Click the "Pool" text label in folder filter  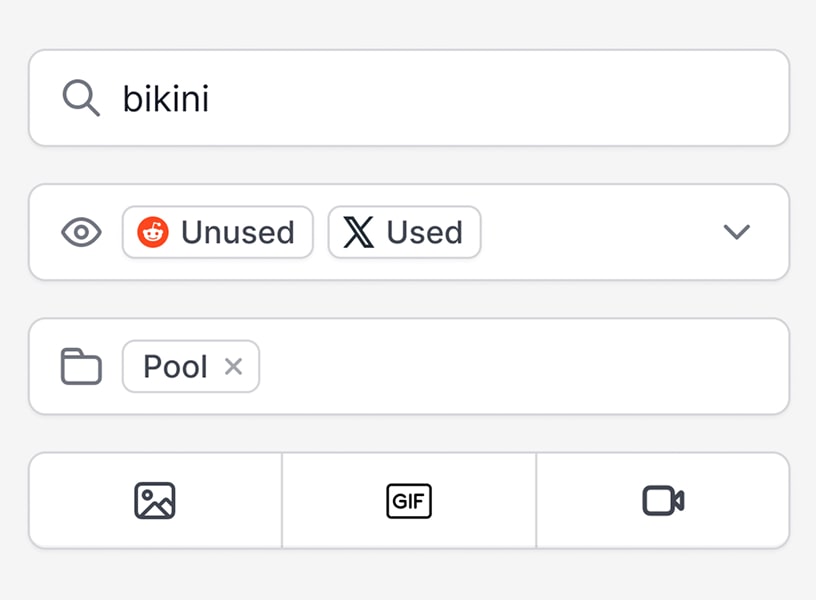tap(175, 366)
